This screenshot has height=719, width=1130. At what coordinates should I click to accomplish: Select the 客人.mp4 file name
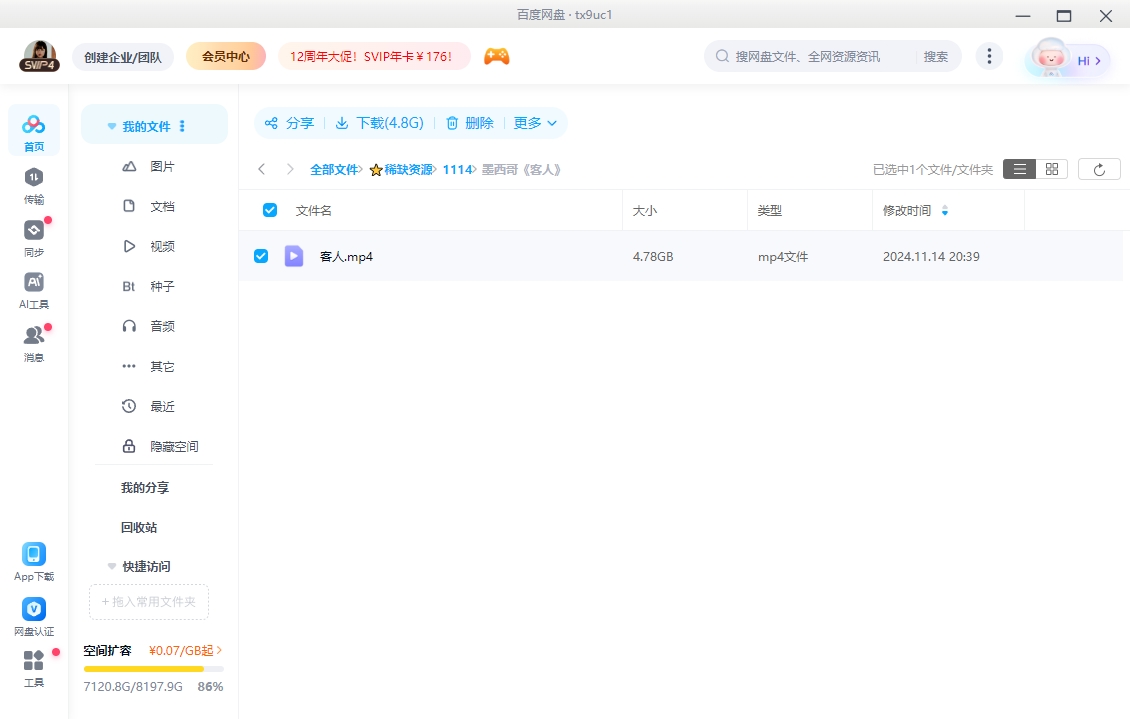pos(346,256)
